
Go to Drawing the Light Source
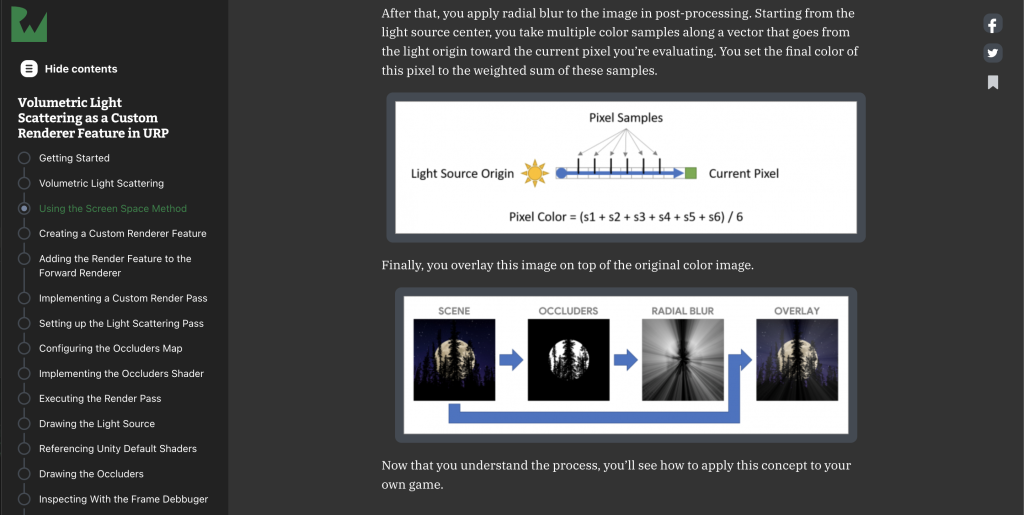(x=97, y=424)
